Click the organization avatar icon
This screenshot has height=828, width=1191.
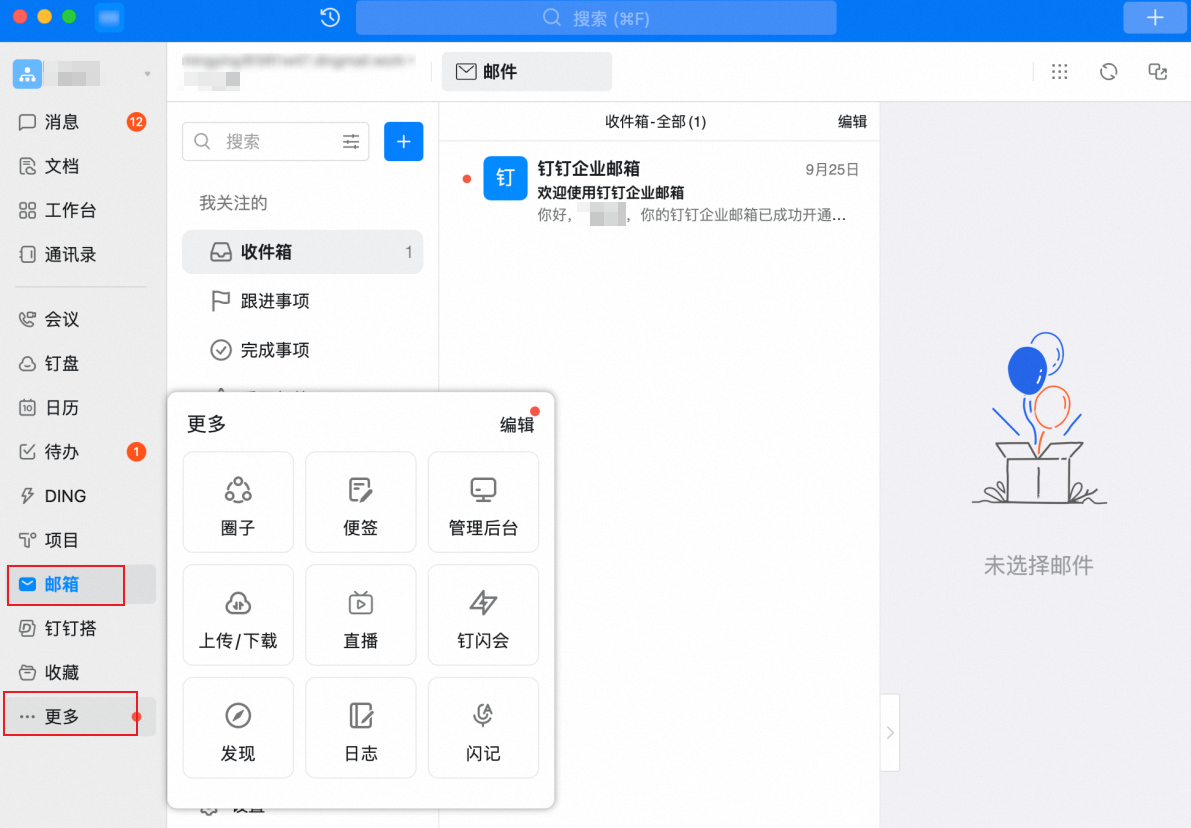pos(27,74)
